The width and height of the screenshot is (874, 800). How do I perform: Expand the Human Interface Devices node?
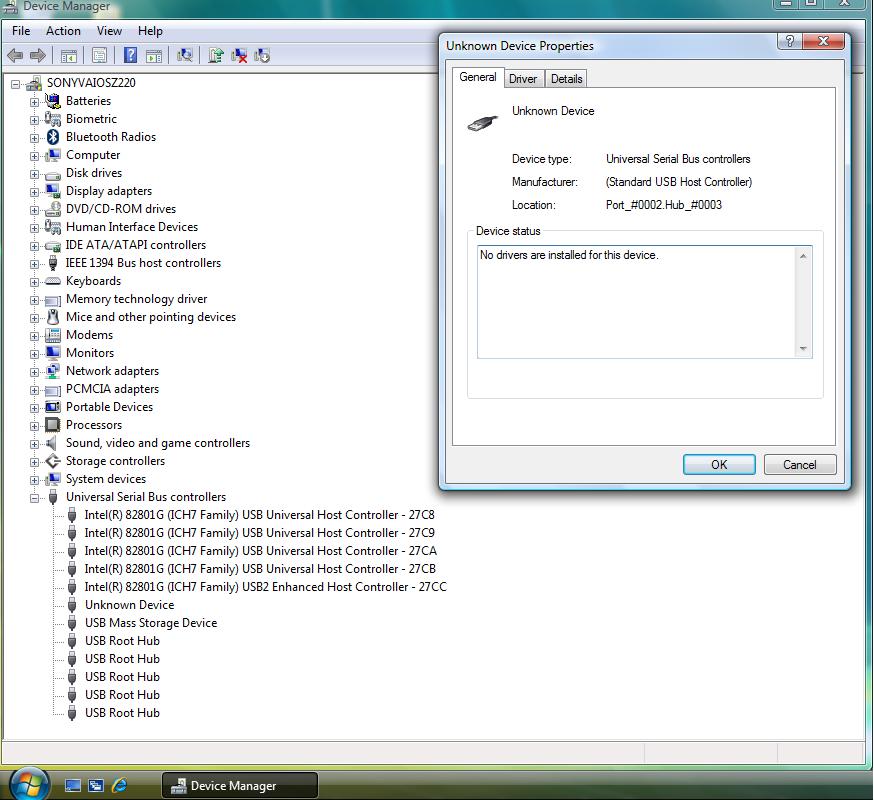(35, 228)
